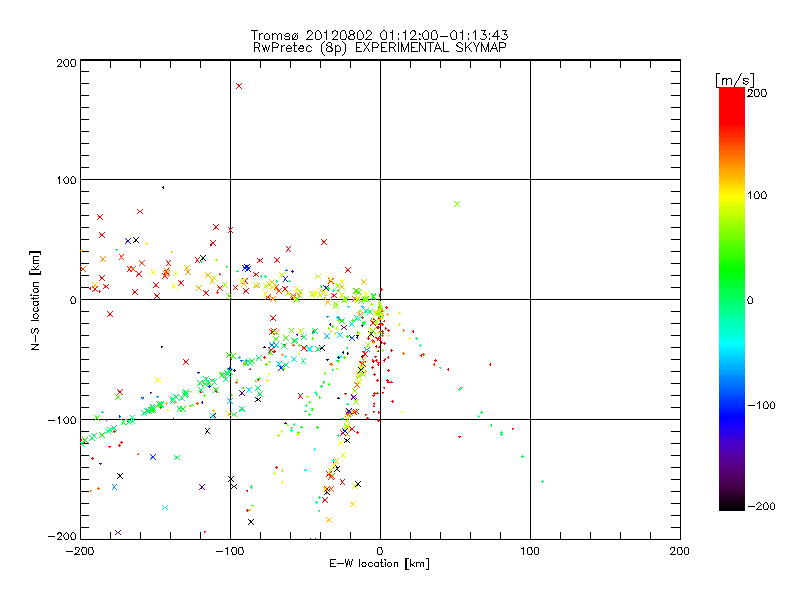Click the colorbar label '100'
The width and height of the screenshot is (800, 600).
[757, 195]
